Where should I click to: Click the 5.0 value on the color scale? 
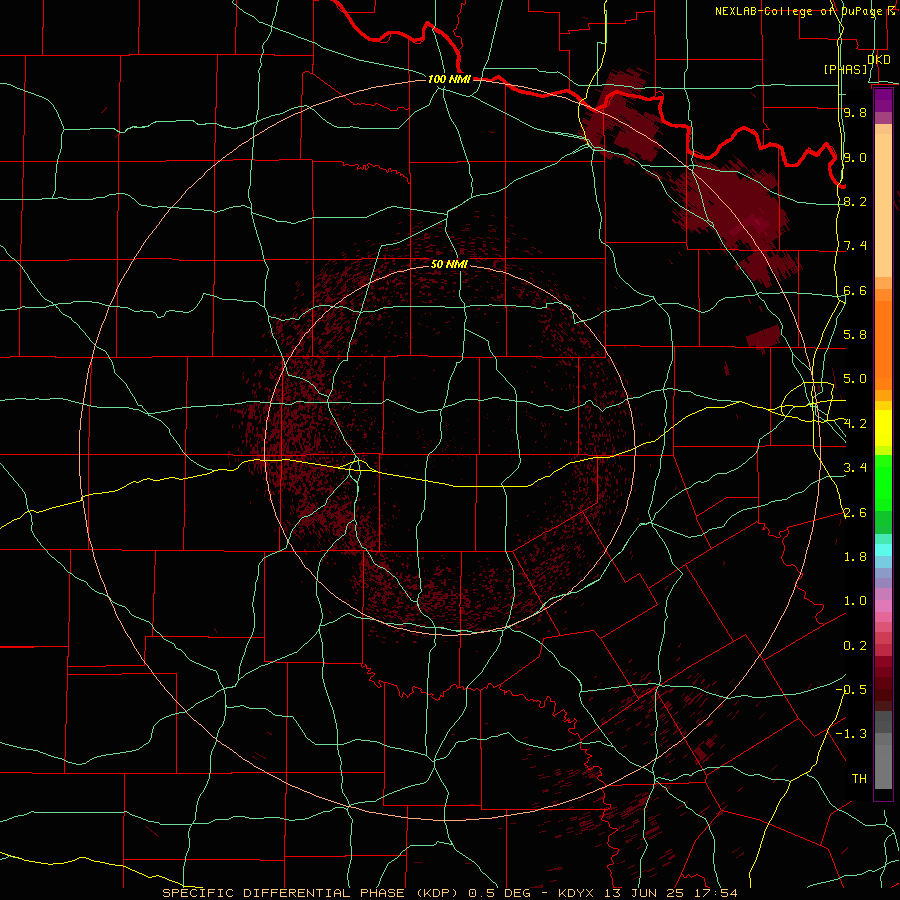click(855, 379)
